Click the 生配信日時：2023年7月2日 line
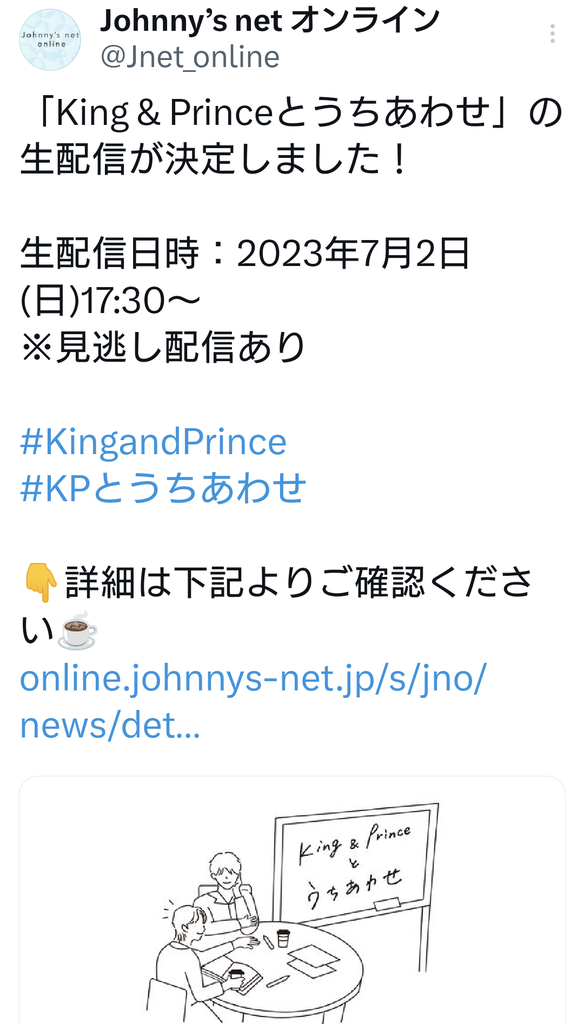 pyautogui.click(x=245, y=255)
